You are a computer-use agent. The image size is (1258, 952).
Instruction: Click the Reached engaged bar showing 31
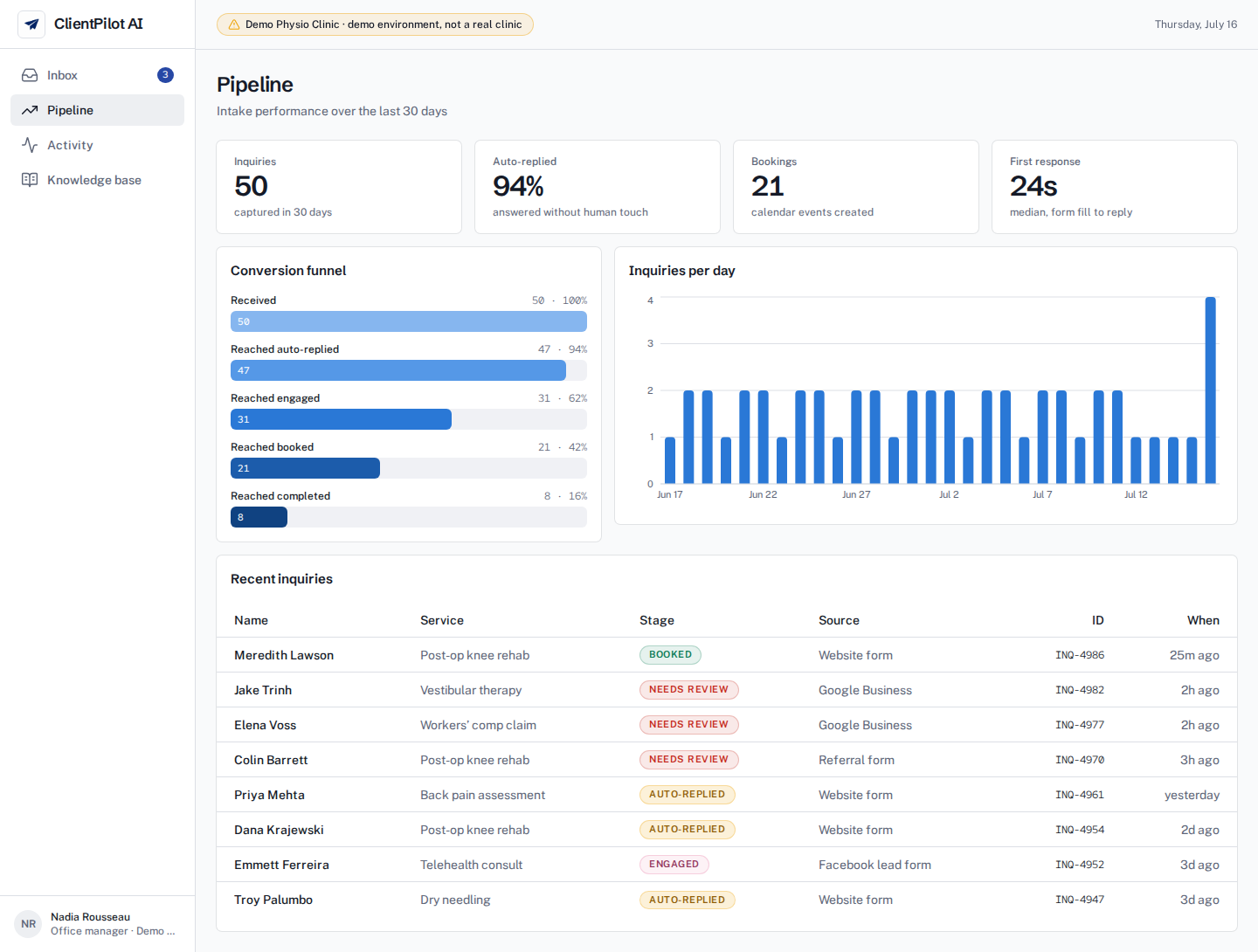341,419
